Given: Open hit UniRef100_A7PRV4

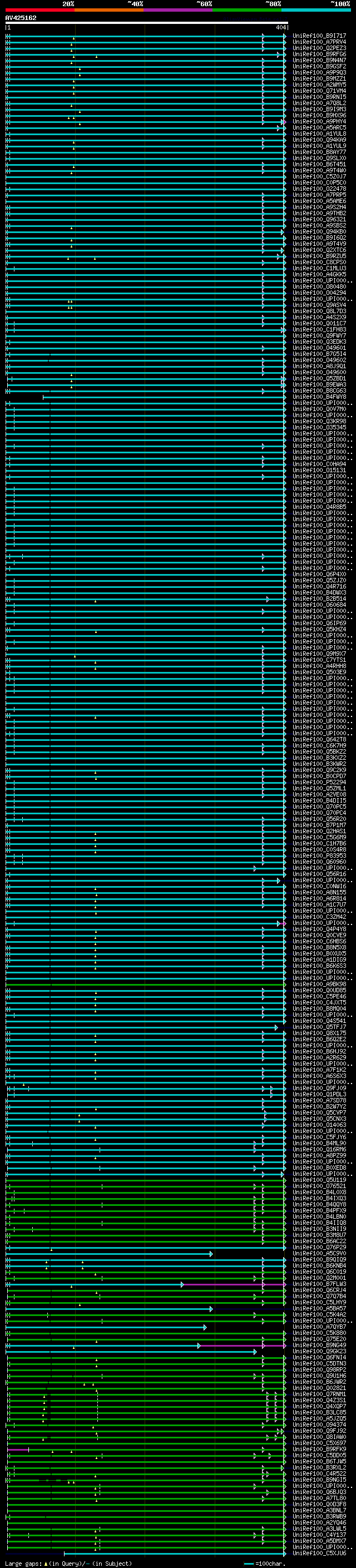Looking at the screenshot, I should [x=319, y=42].
